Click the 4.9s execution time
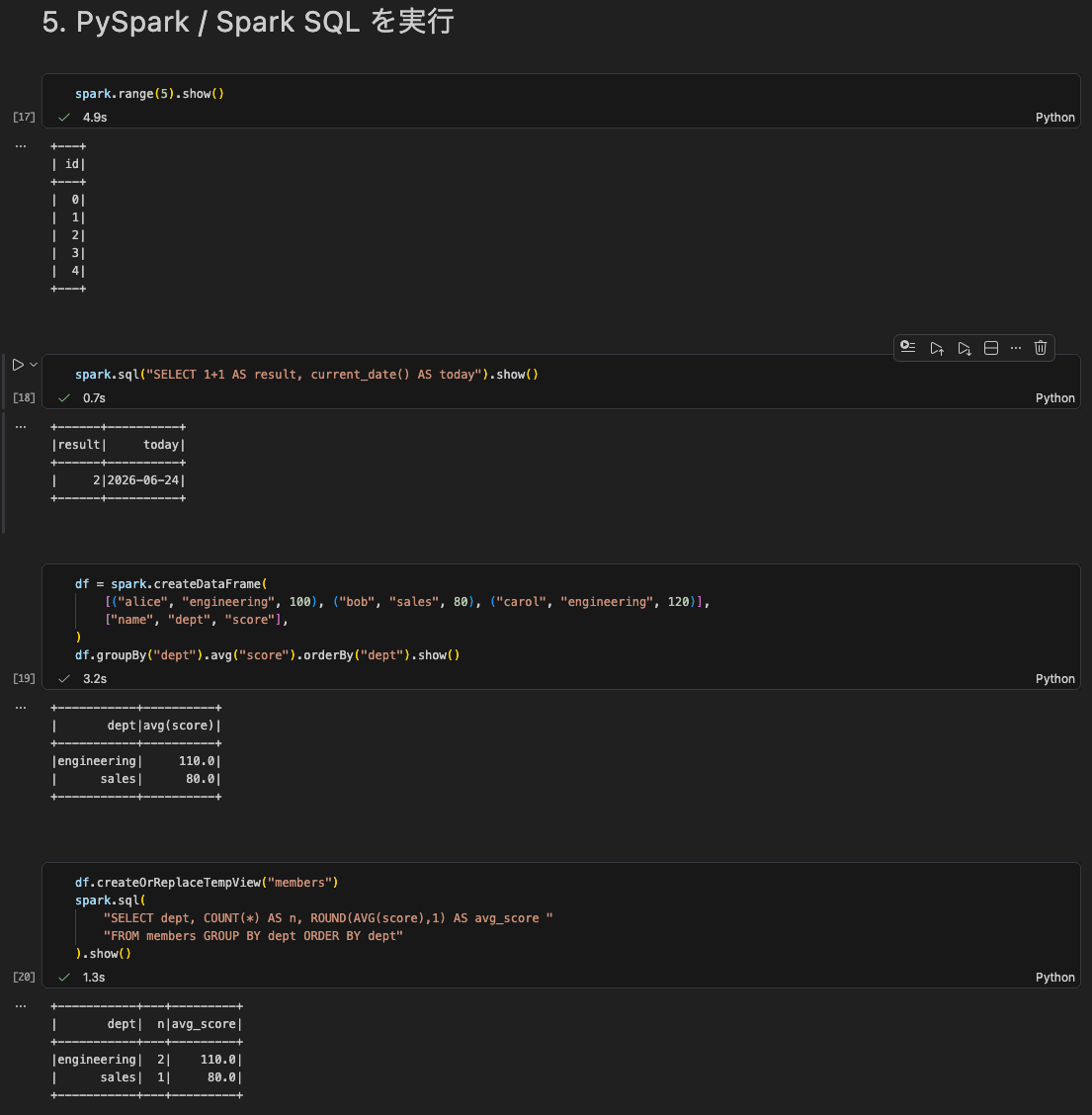 coord(95,118)
